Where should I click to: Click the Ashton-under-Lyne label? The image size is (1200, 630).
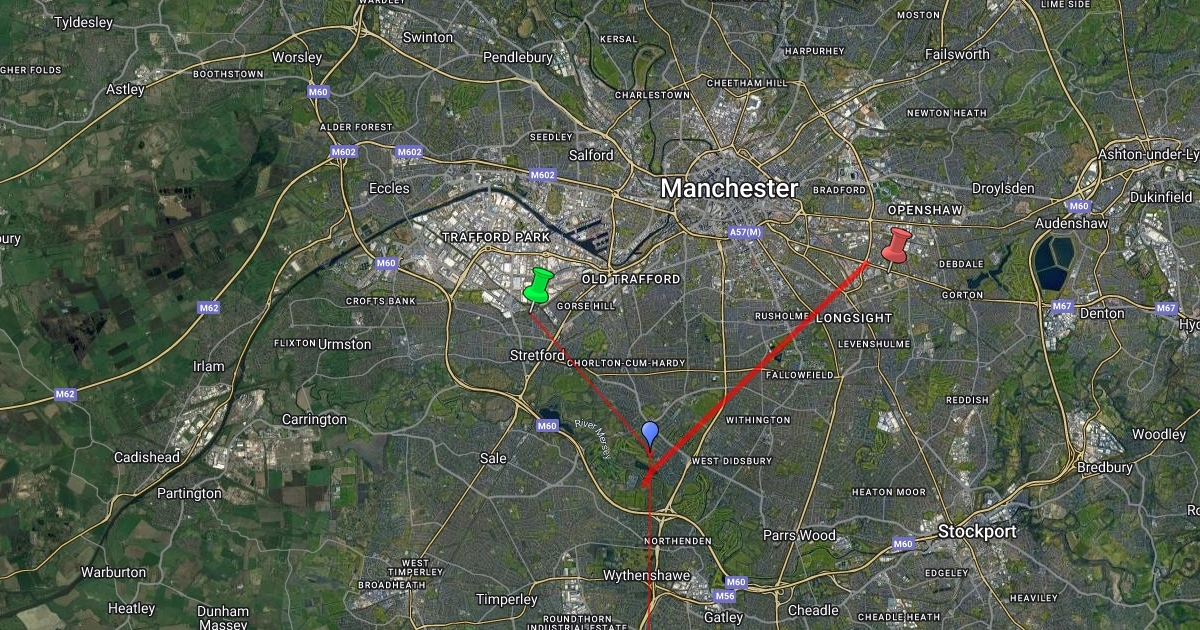[x=1148, y=154]
